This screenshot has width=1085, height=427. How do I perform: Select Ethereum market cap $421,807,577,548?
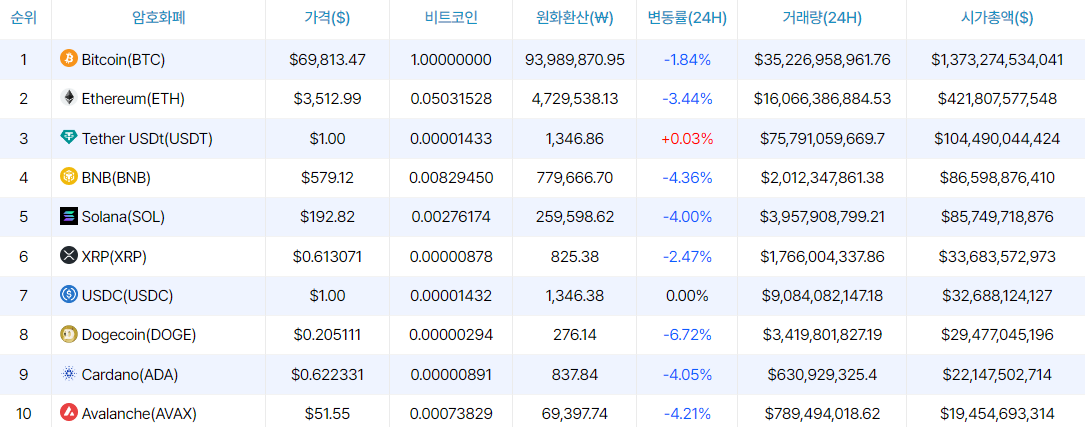click(x=997, y=99)
